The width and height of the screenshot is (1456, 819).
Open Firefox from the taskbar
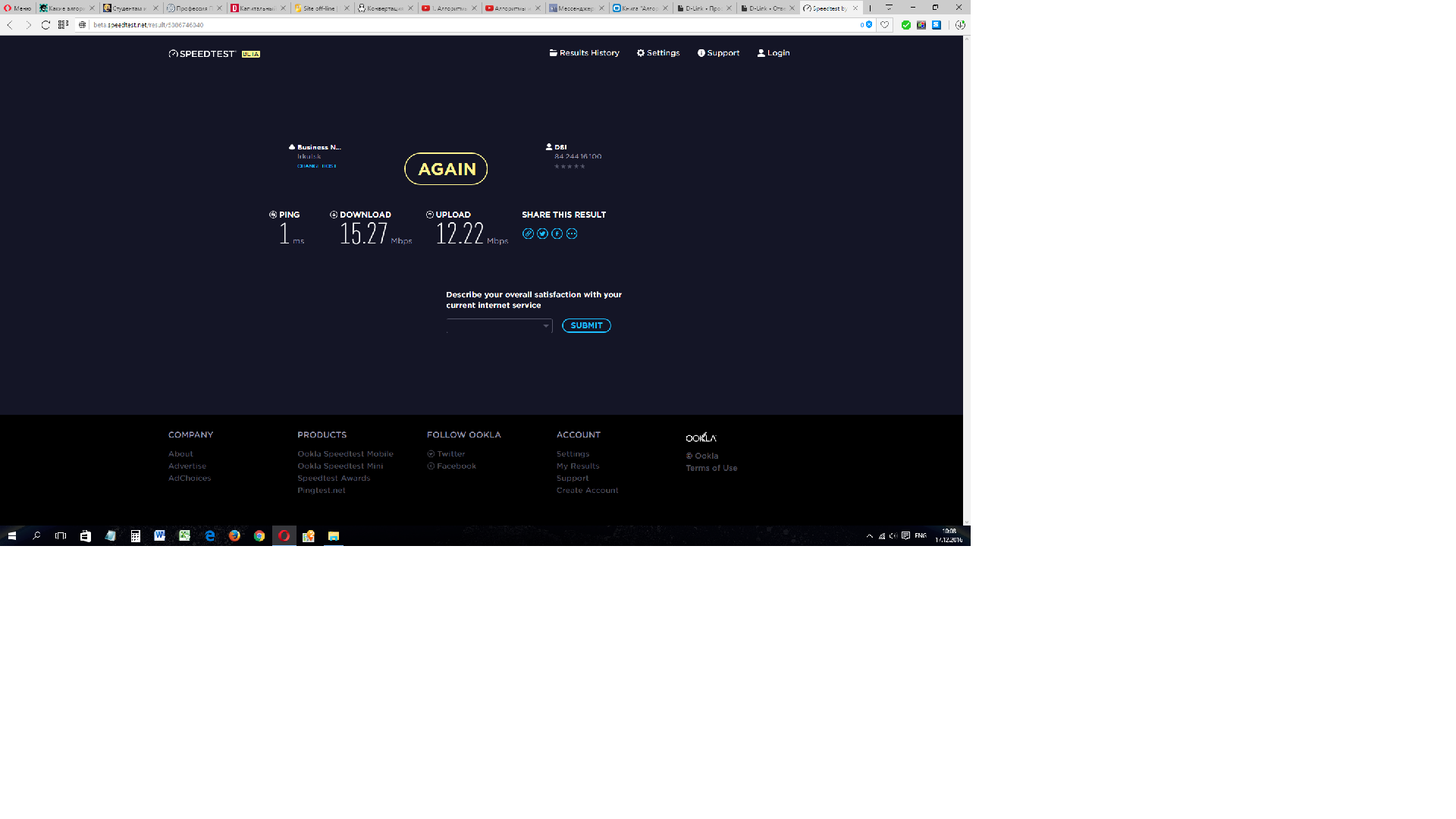click(234, 536)
